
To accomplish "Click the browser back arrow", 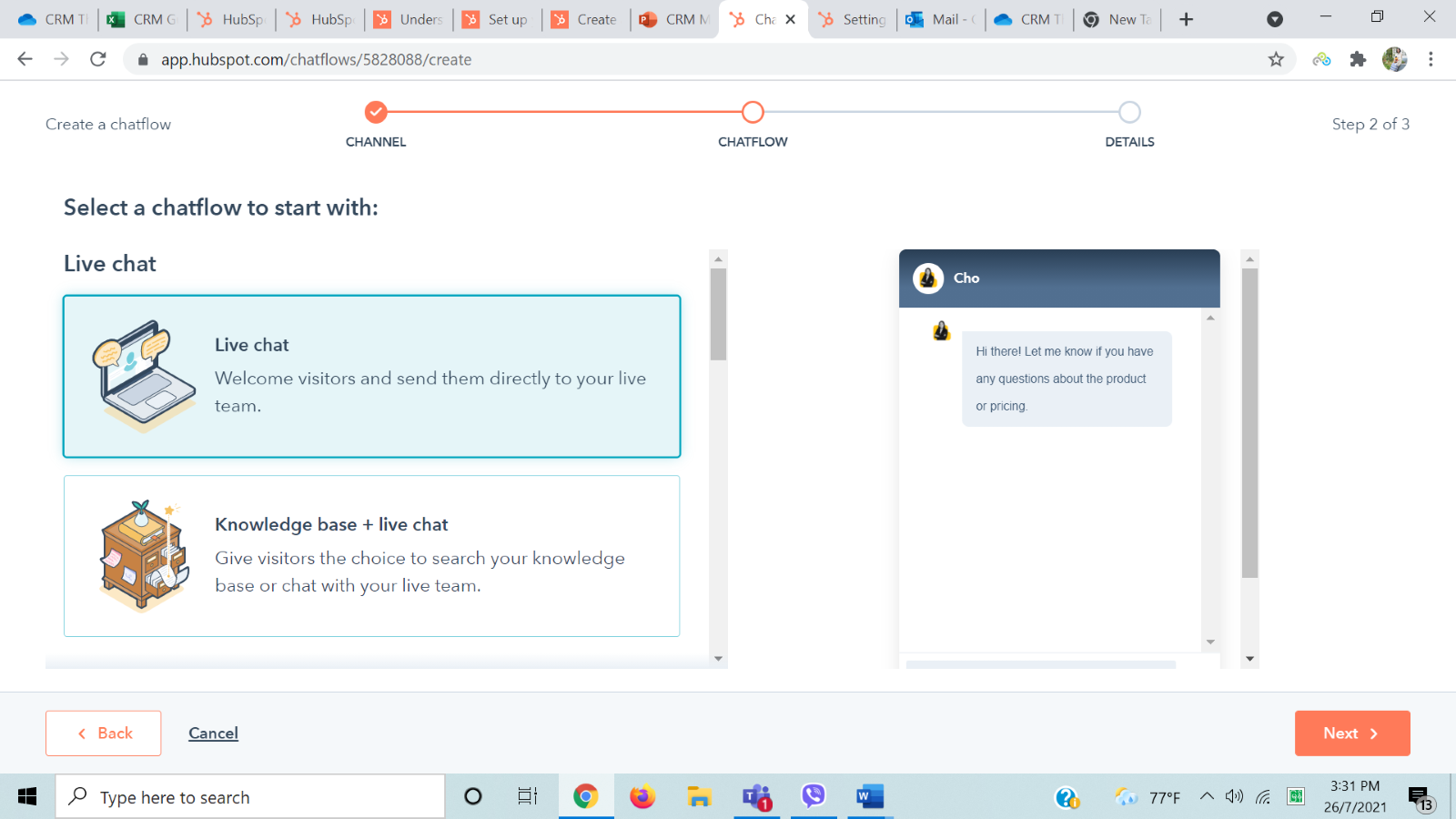I will coord(25,59).
